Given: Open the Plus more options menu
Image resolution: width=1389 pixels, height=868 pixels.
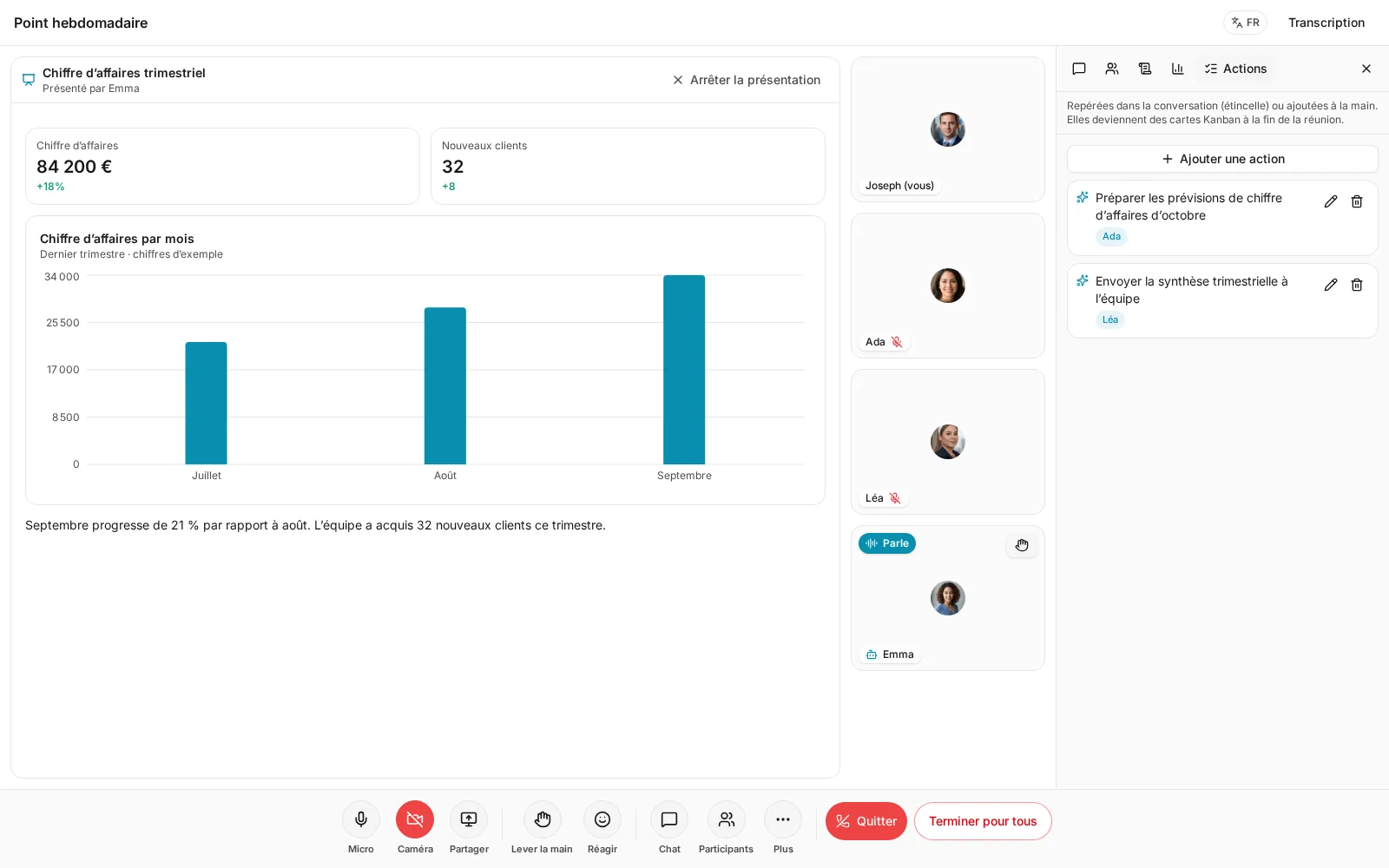Looking at the screenshot, I should coord(783,819).
